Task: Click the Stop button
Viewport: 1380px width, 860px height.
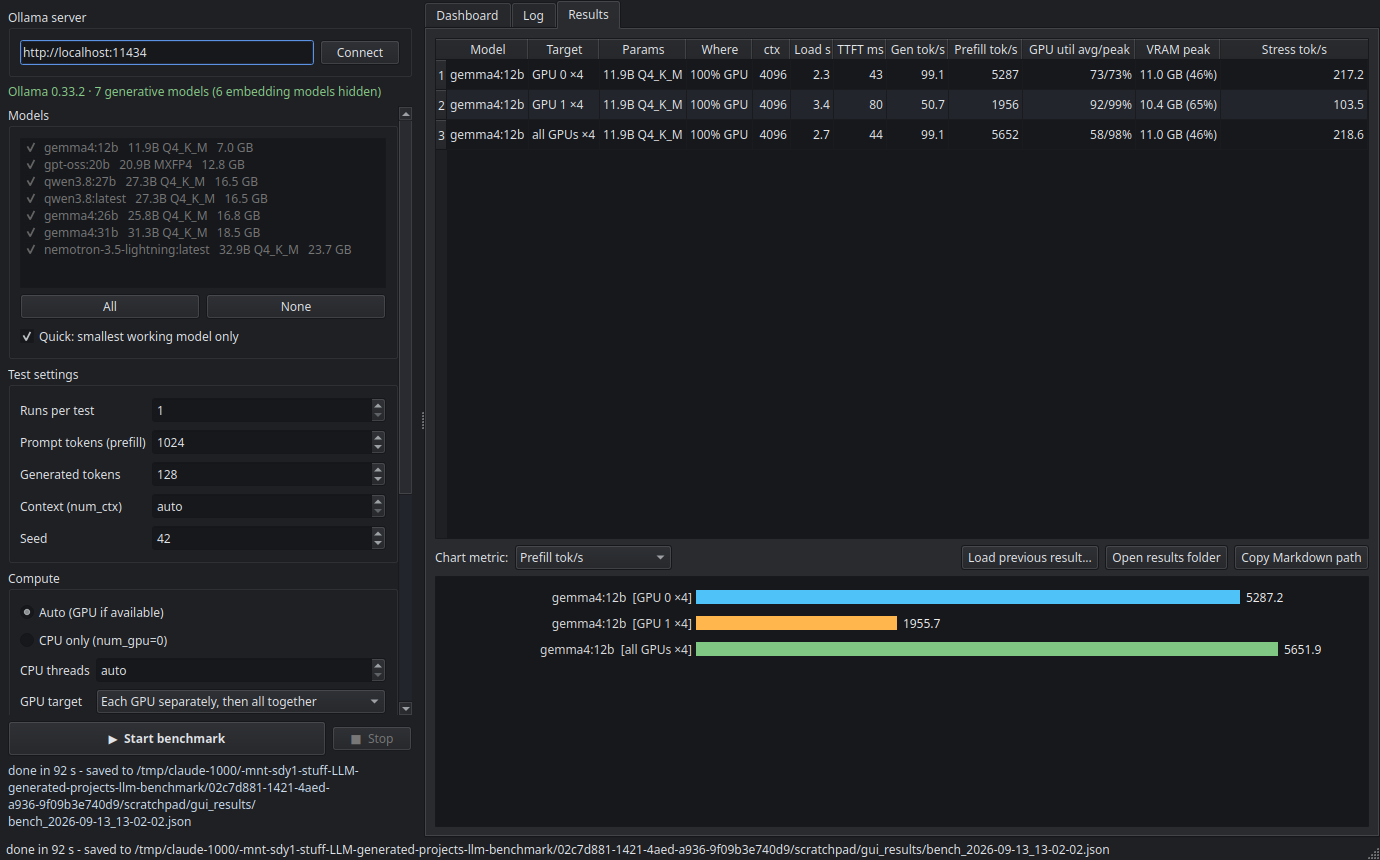Action: click(x=372, y=739)
